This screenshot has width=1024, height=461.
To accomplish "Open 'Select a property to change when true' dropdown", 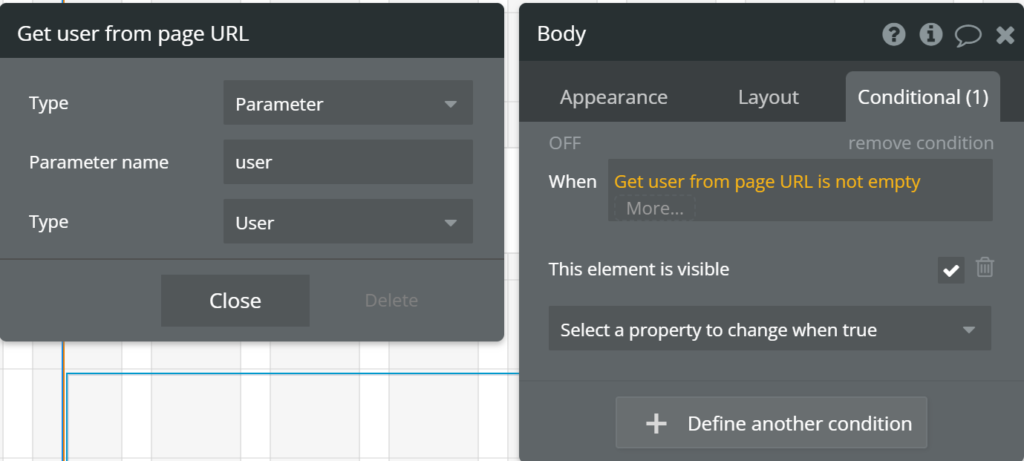I will click(770, 329).
